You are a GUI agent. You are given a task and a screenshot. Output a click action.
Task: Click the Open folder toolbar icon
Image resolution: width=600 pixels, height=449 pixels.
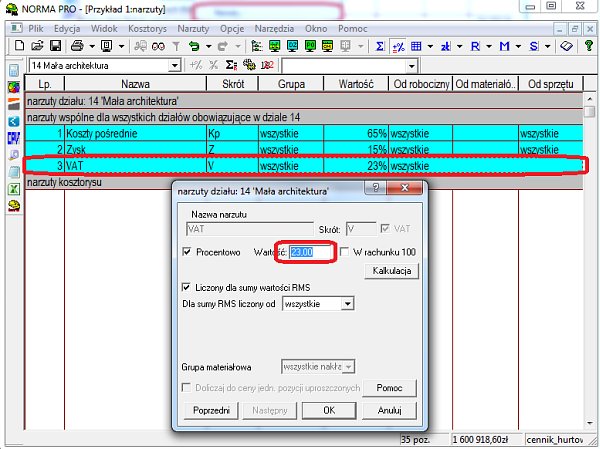click(x=35, y=46)
